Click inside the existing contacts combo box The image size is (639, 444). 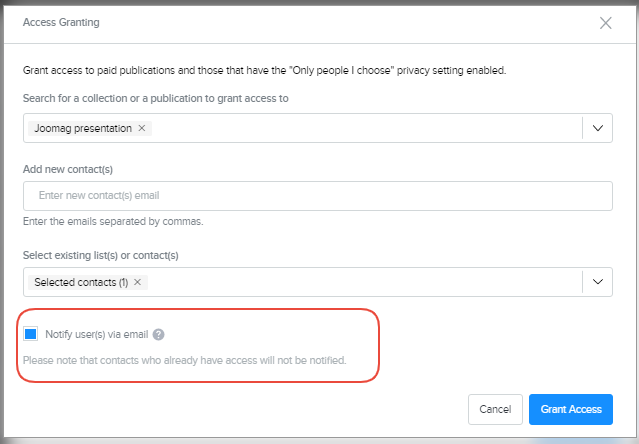tap(360, 282)
